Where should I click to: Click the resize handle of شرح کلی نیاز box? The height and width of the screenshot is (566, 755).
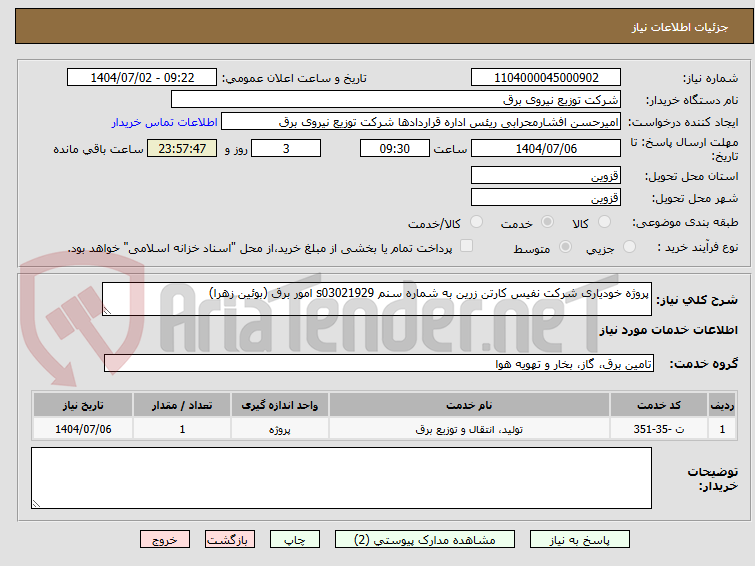click(x=107, y=311)
